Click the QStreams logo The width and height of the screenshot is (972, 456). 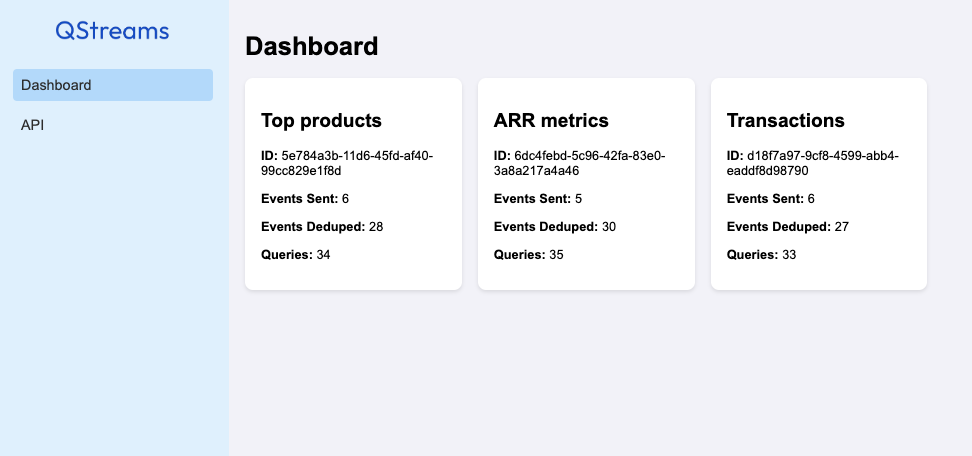[113, 31]
